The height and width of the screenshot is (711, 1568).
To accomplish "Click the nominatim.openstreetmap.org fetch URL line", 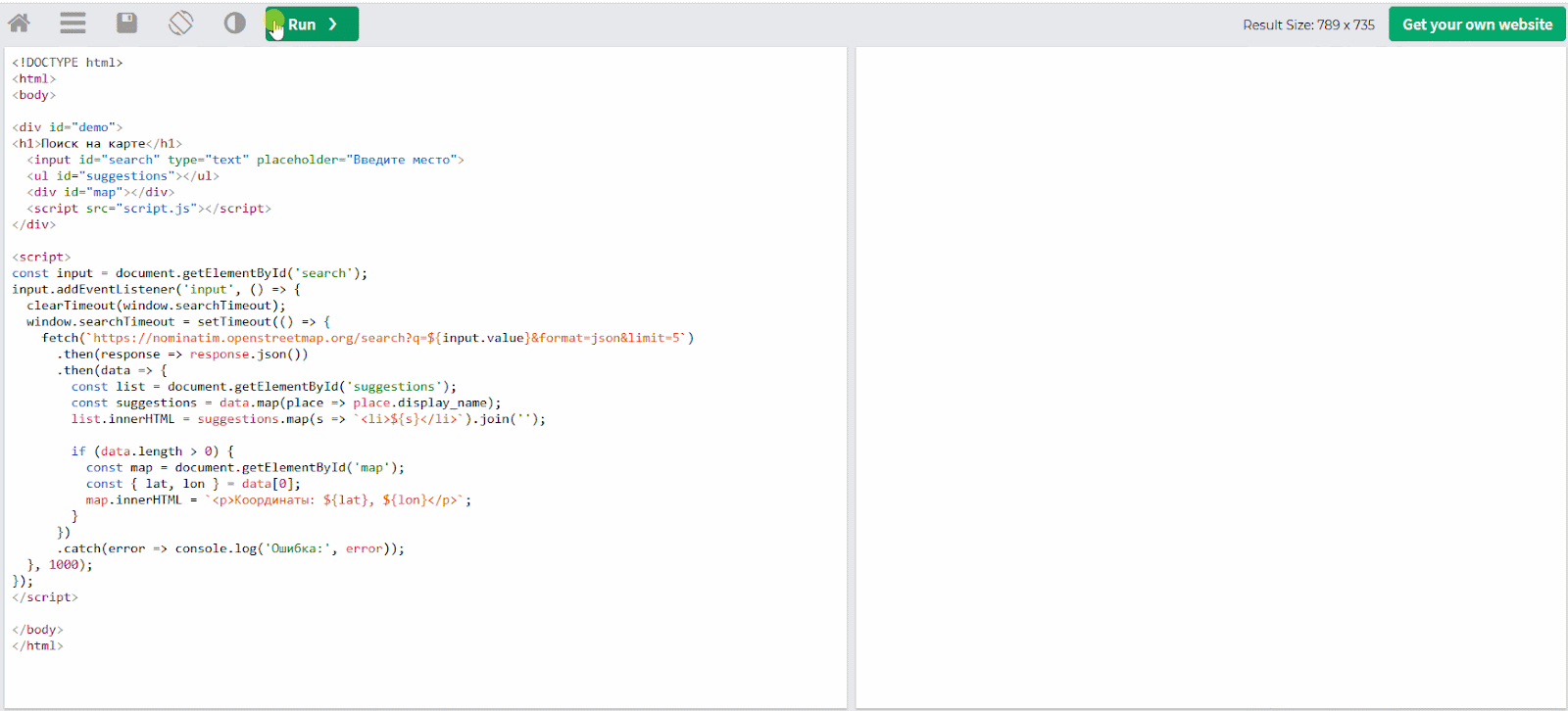I will [x=367, y=338].
